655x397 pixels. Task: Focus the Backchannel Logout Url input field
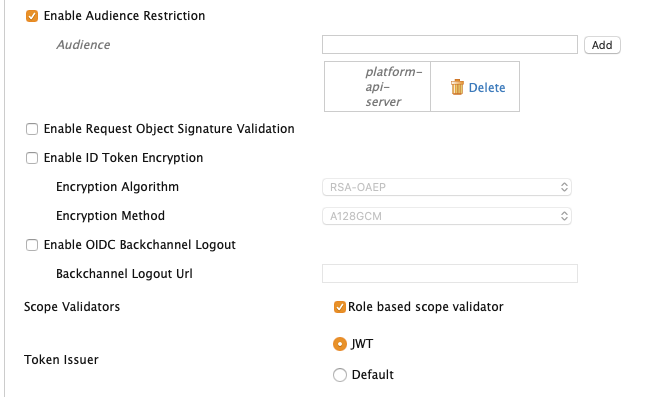click(449, 273)
